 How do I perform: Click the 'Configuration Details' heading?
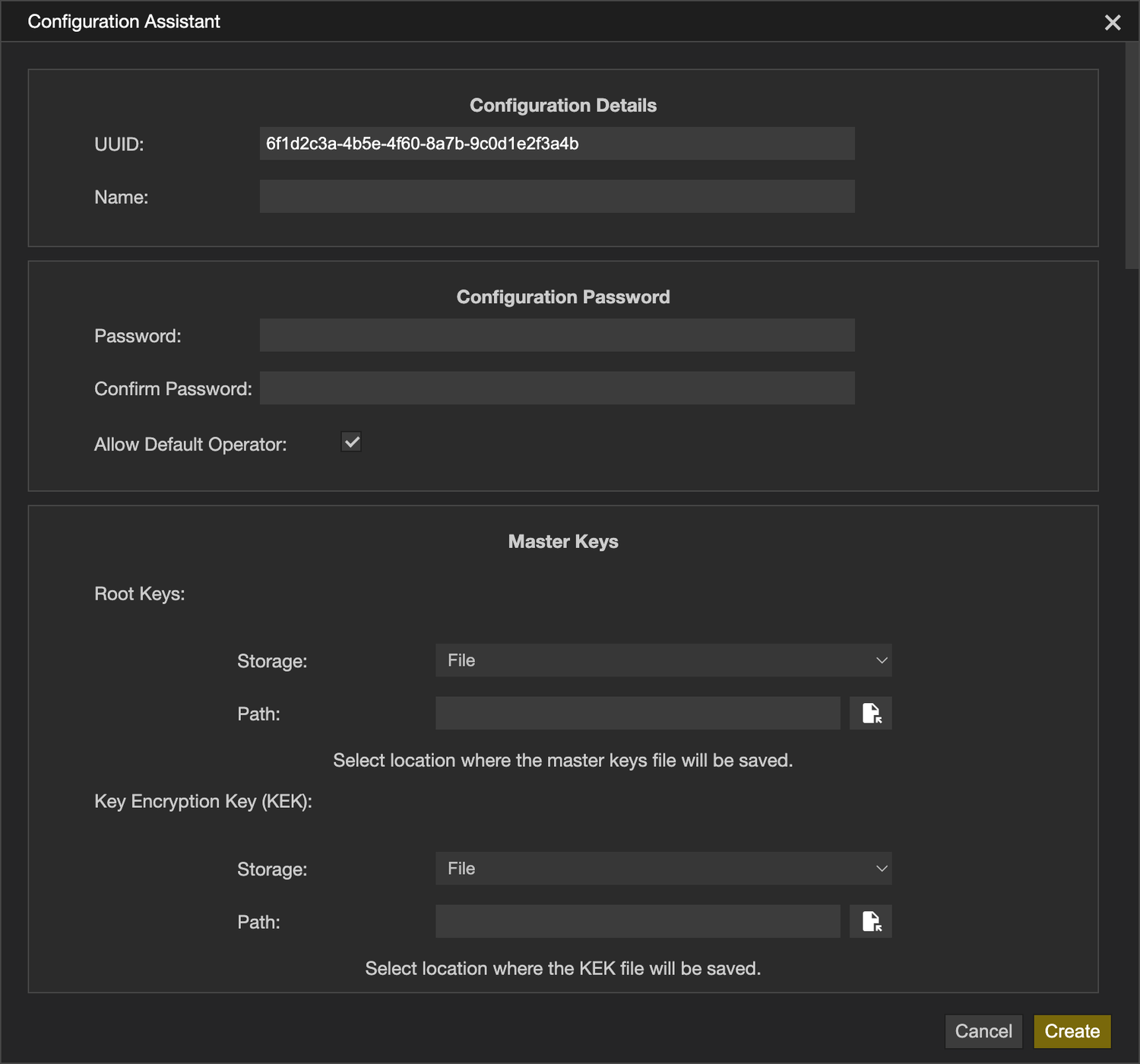[x=563, y=106]
